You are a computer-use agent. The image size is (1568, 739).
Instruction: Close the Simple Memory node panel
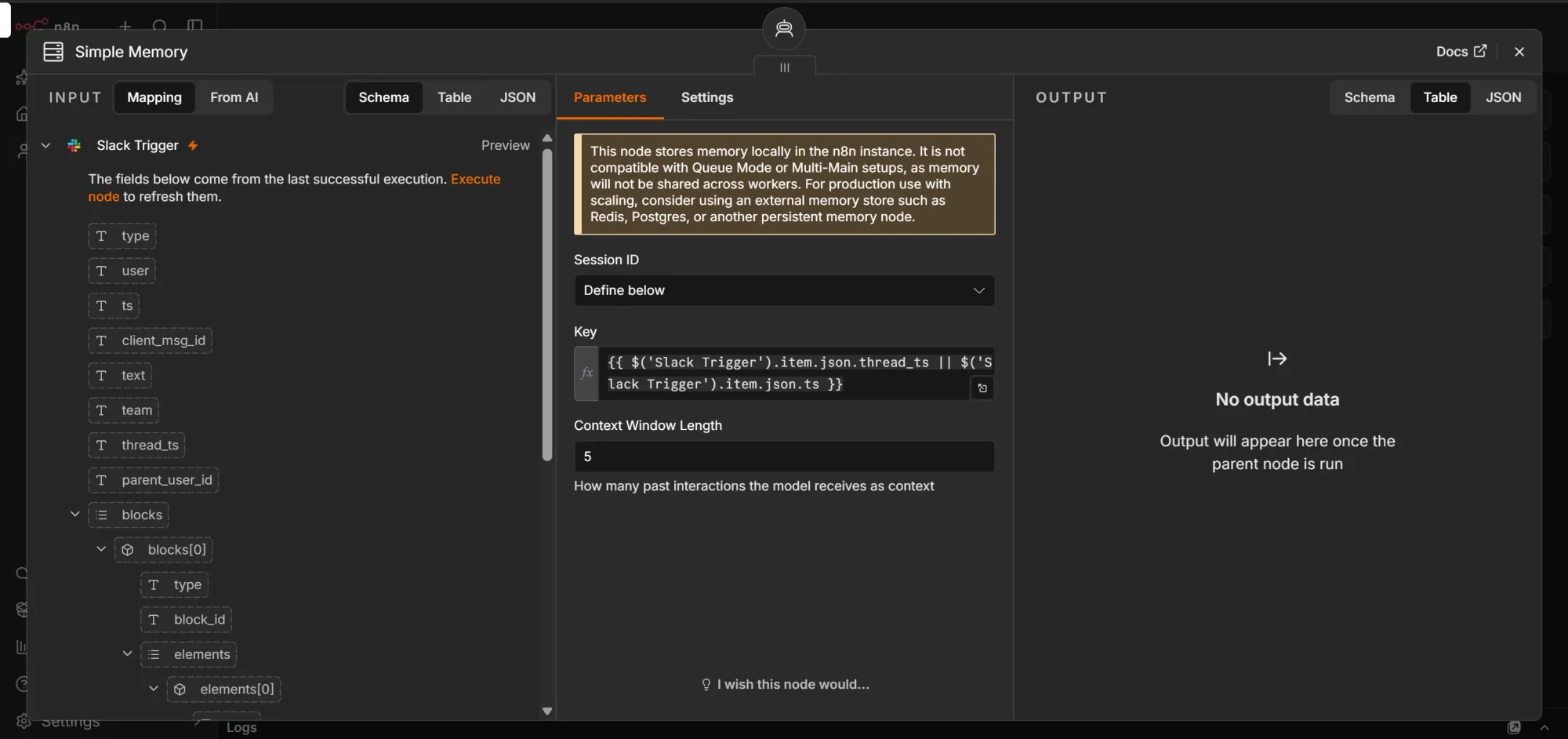[1519, 52]
